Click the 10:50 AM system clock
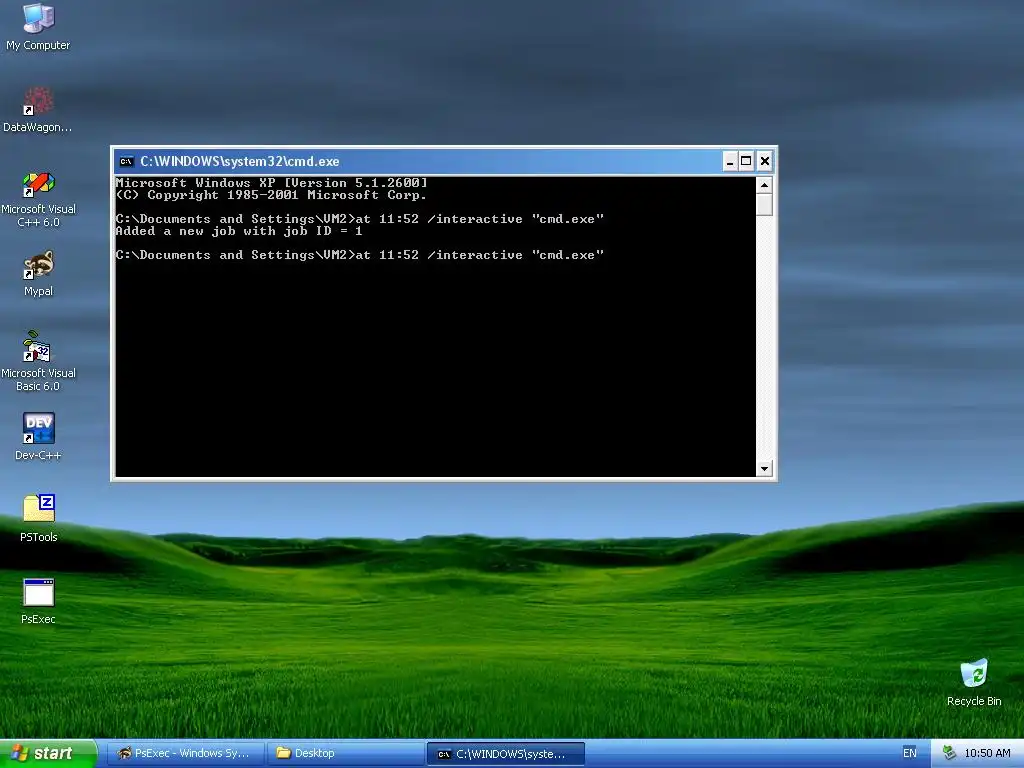This screenshot has height=768, width=1024. 987,753
